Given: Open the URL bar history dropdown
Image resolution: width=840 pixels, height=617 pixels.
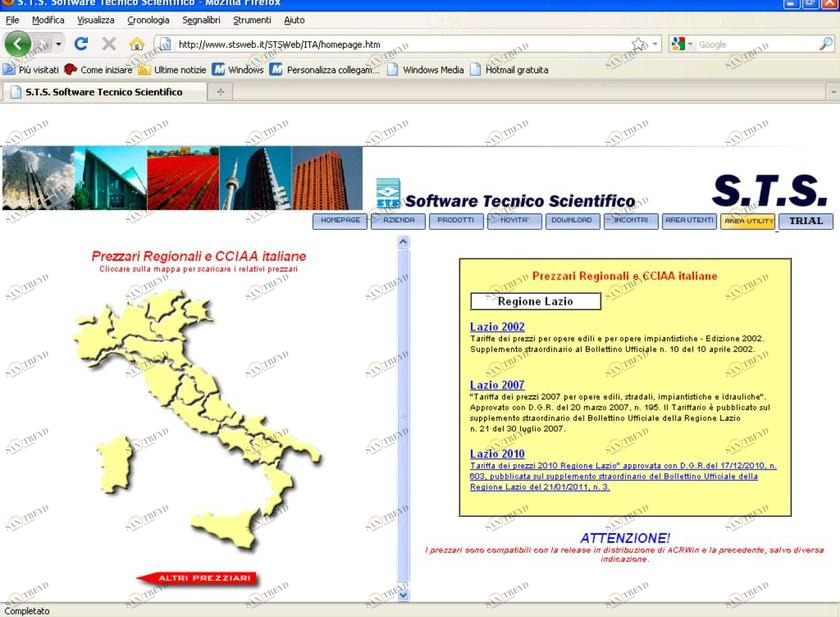Looking at the screenshot, I should tap(655, 44).
